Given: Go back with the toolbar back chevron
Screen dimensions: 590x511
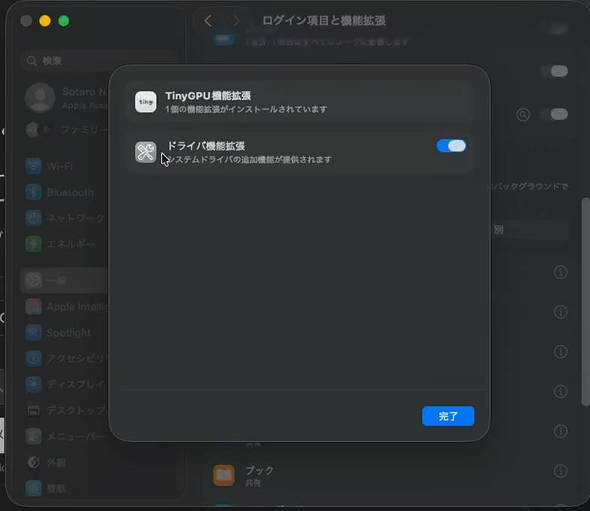Looking at the screenshot, I should [208, 21].
